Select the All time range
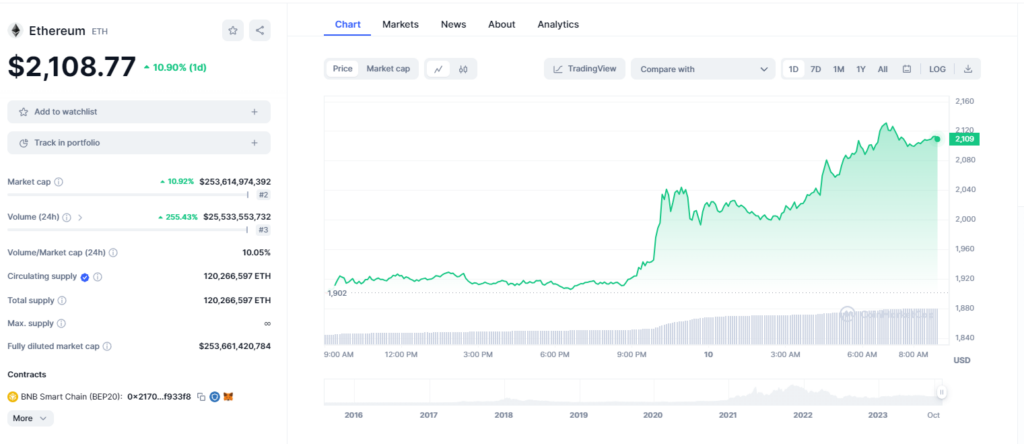The image size is (1024, 444). (882, 69)
